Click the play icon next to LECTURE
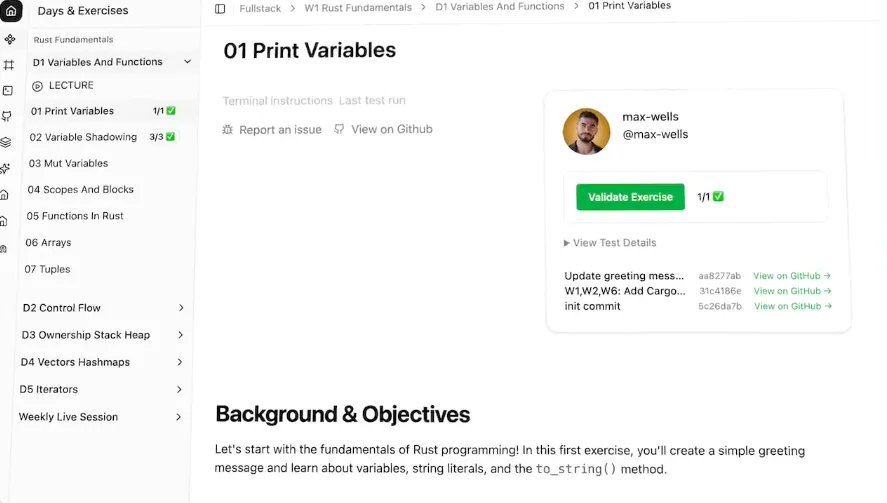 pos(37,86)
